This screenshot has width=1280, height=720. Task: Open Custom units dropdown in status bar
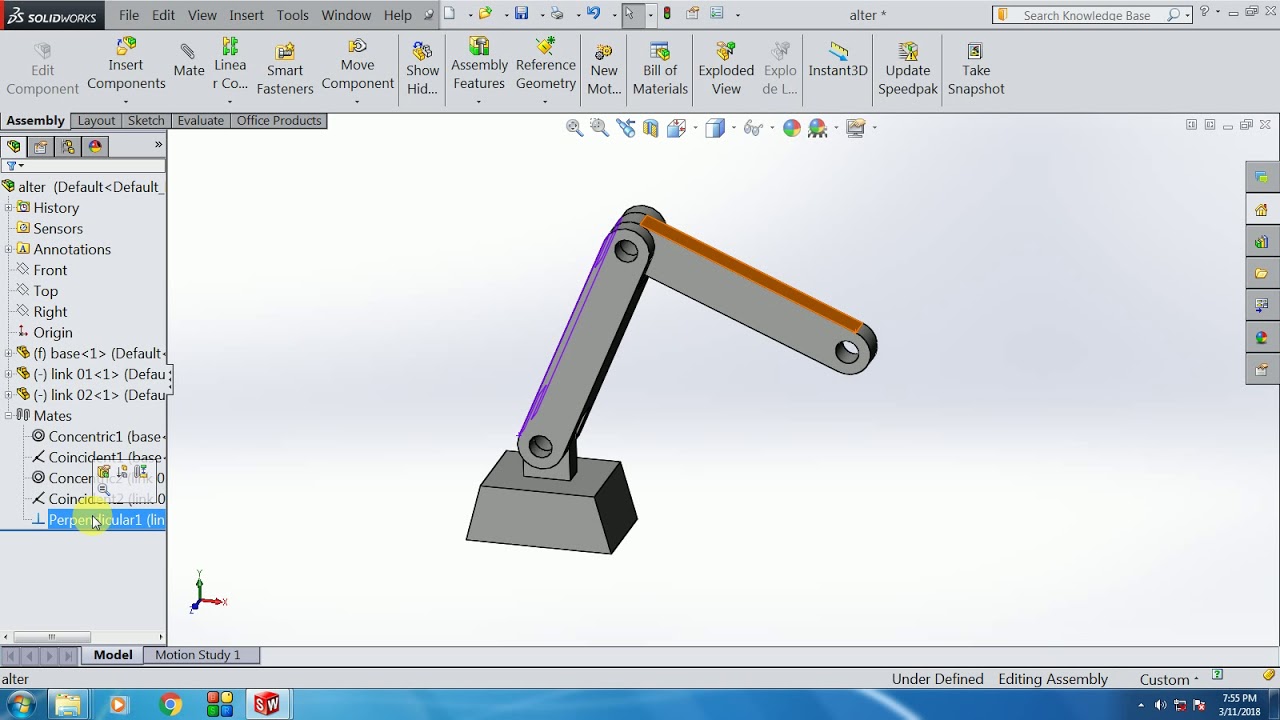click(x=1169, y=679)
